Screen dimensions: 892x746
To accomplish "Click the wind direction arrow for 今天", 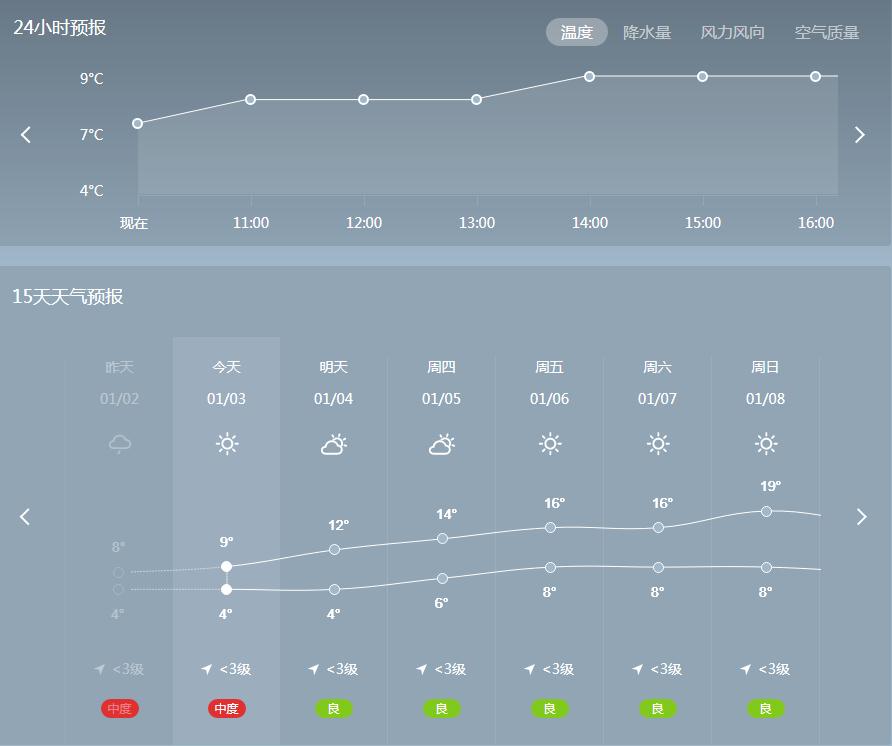I will pos(207,669).
